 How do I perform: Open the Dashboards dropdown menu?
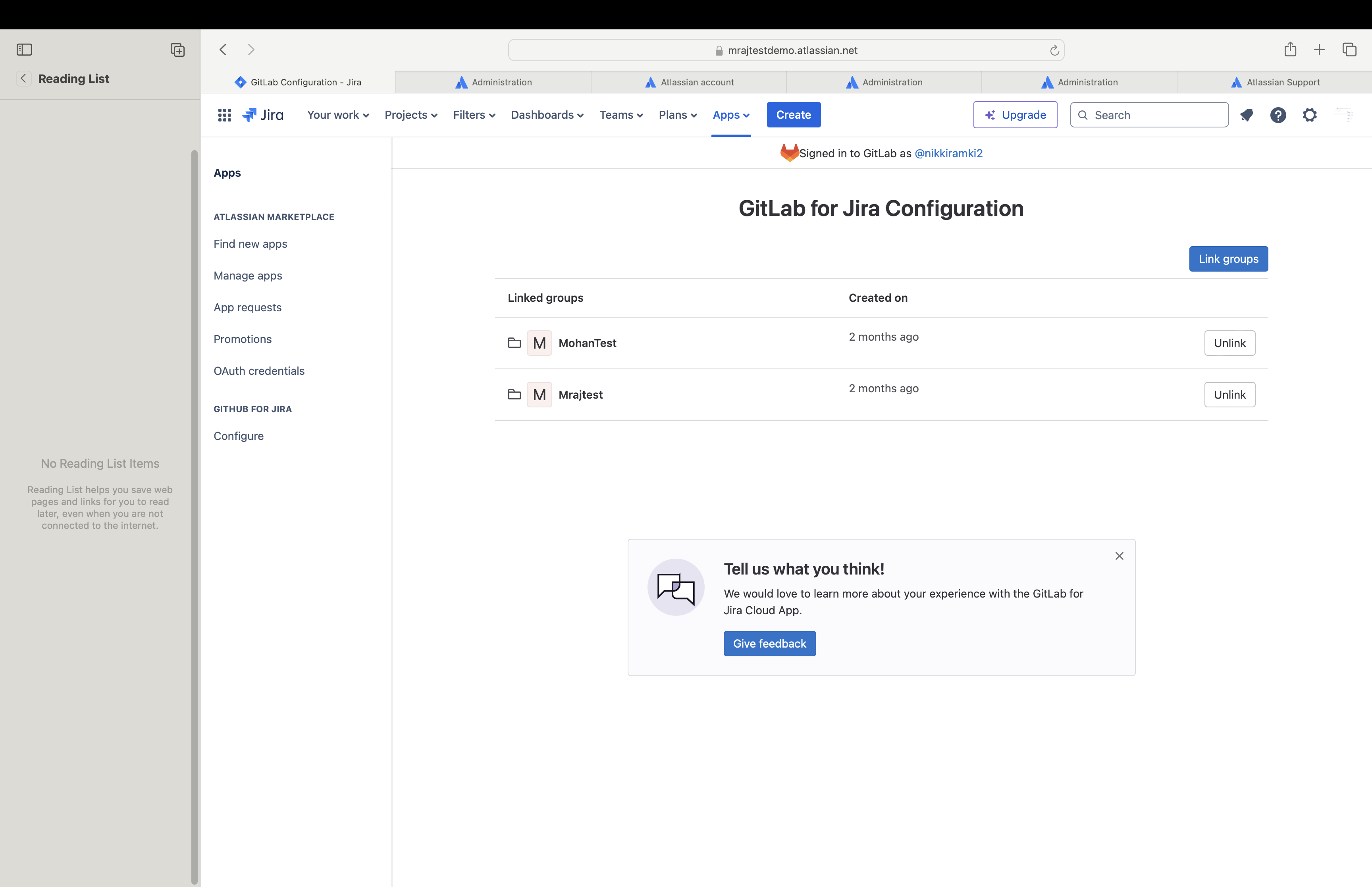coord(546,115)
